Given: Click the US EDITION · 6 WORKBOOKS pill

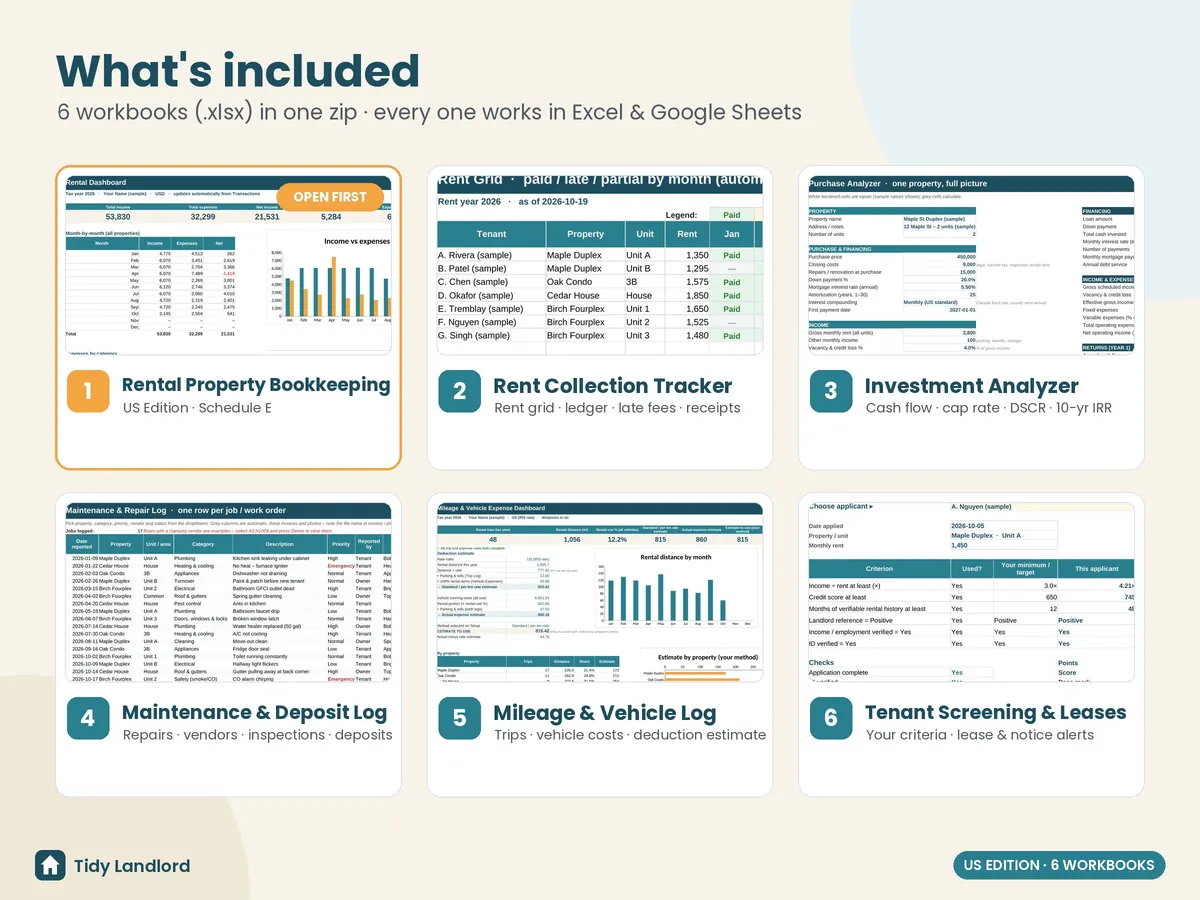Looking at the screenshot, I should 1059,865.
